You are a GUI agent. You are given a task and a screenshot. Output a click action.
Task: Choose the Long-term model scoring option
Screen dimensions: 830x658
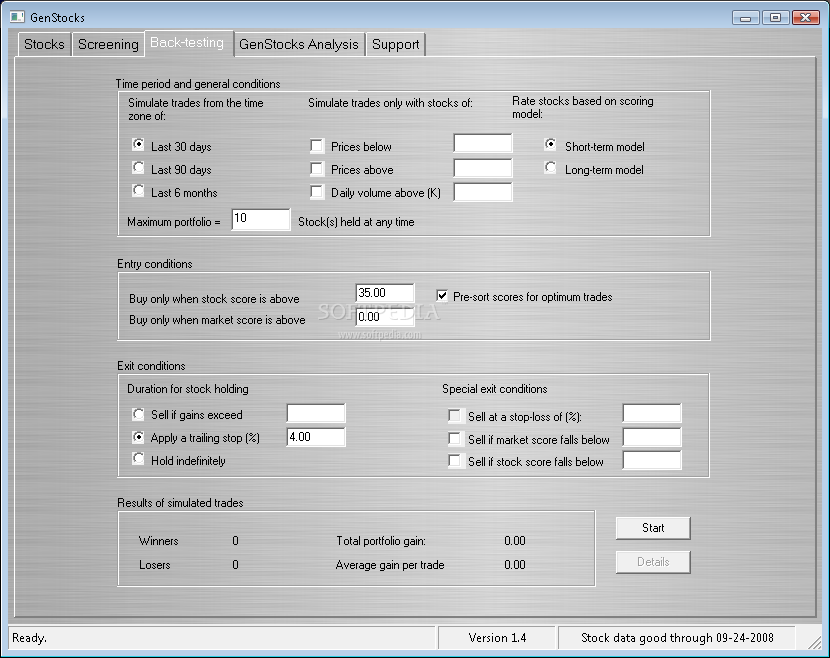coord(551,168)
